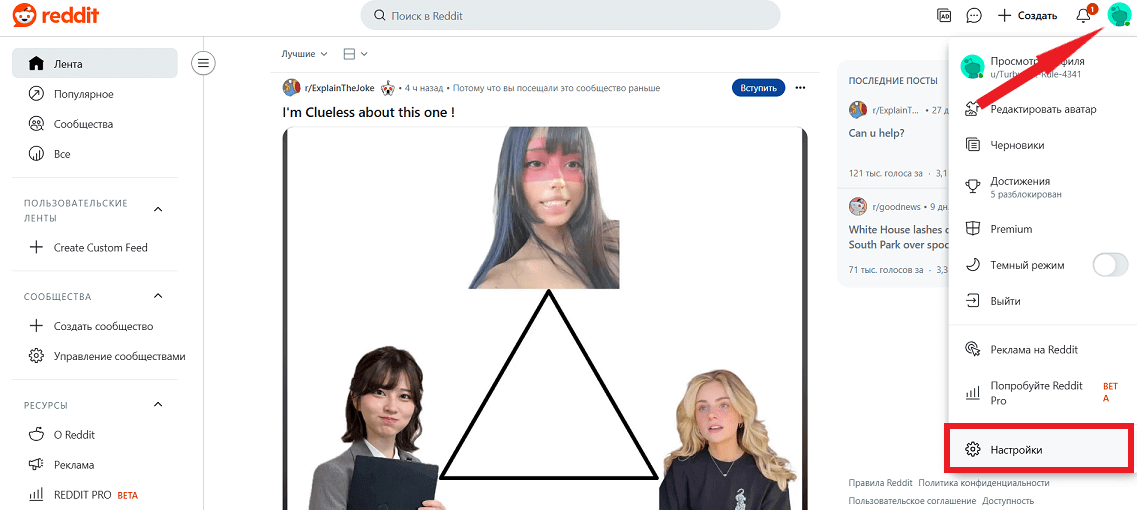Click the Вступить join button
1137x510 pixels.
(x=758, y=88)
